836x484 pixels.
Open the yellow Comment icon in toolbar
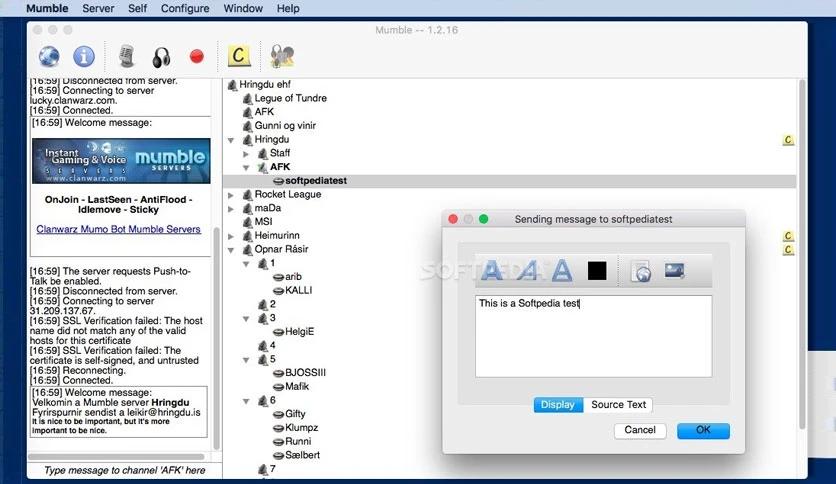pyautogui.click(x=239, y=55)
